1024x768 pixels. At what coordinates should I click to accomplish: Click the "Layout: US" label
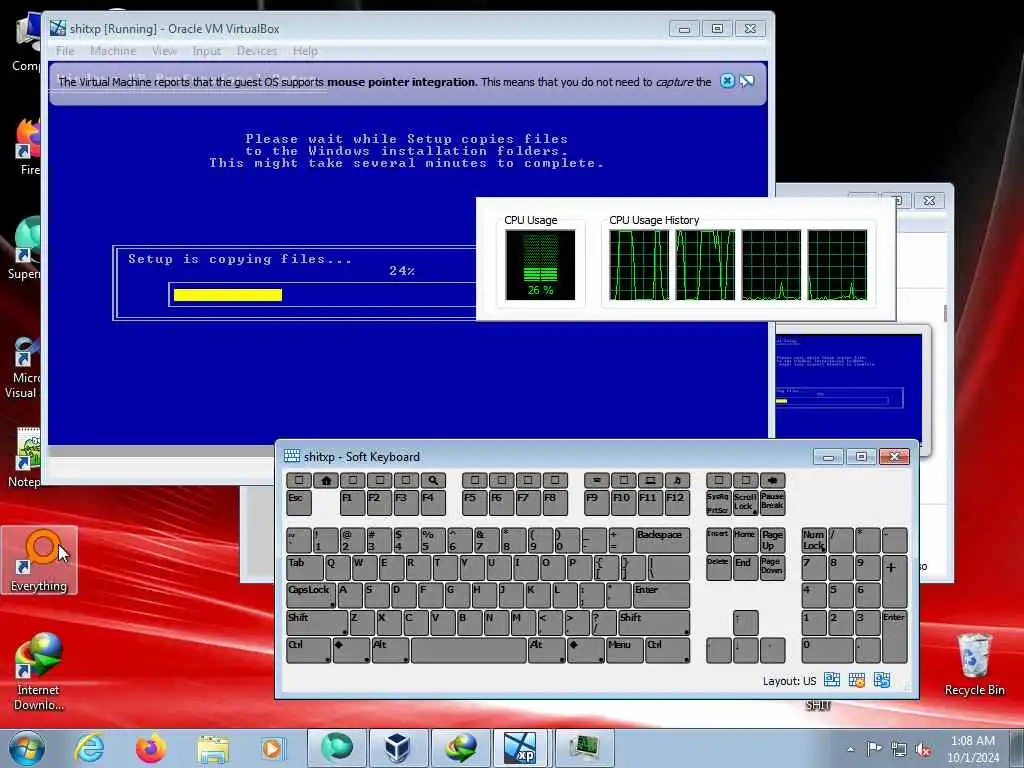[789, 681]
